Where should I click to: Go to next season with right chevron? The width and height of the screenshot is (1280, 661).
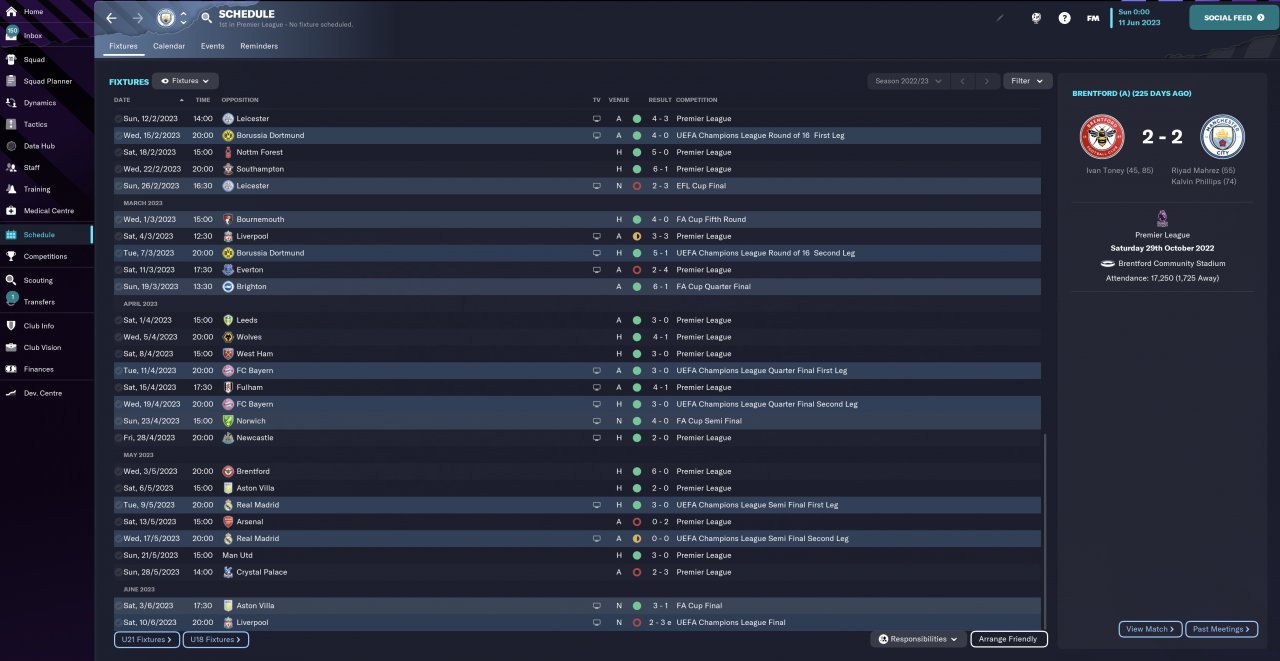pos(987,81)
